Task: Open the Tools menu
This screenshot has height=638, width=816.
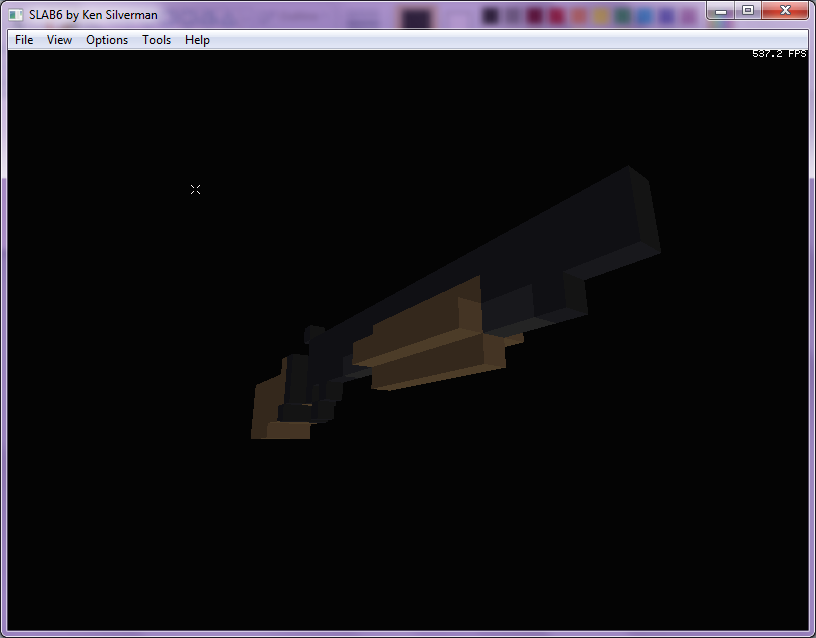Action: tap(156, 40)
